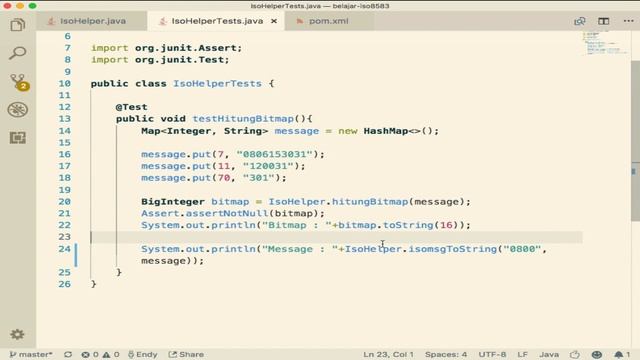
Task: Change line ending via LF
Action: tap(522, 354)
